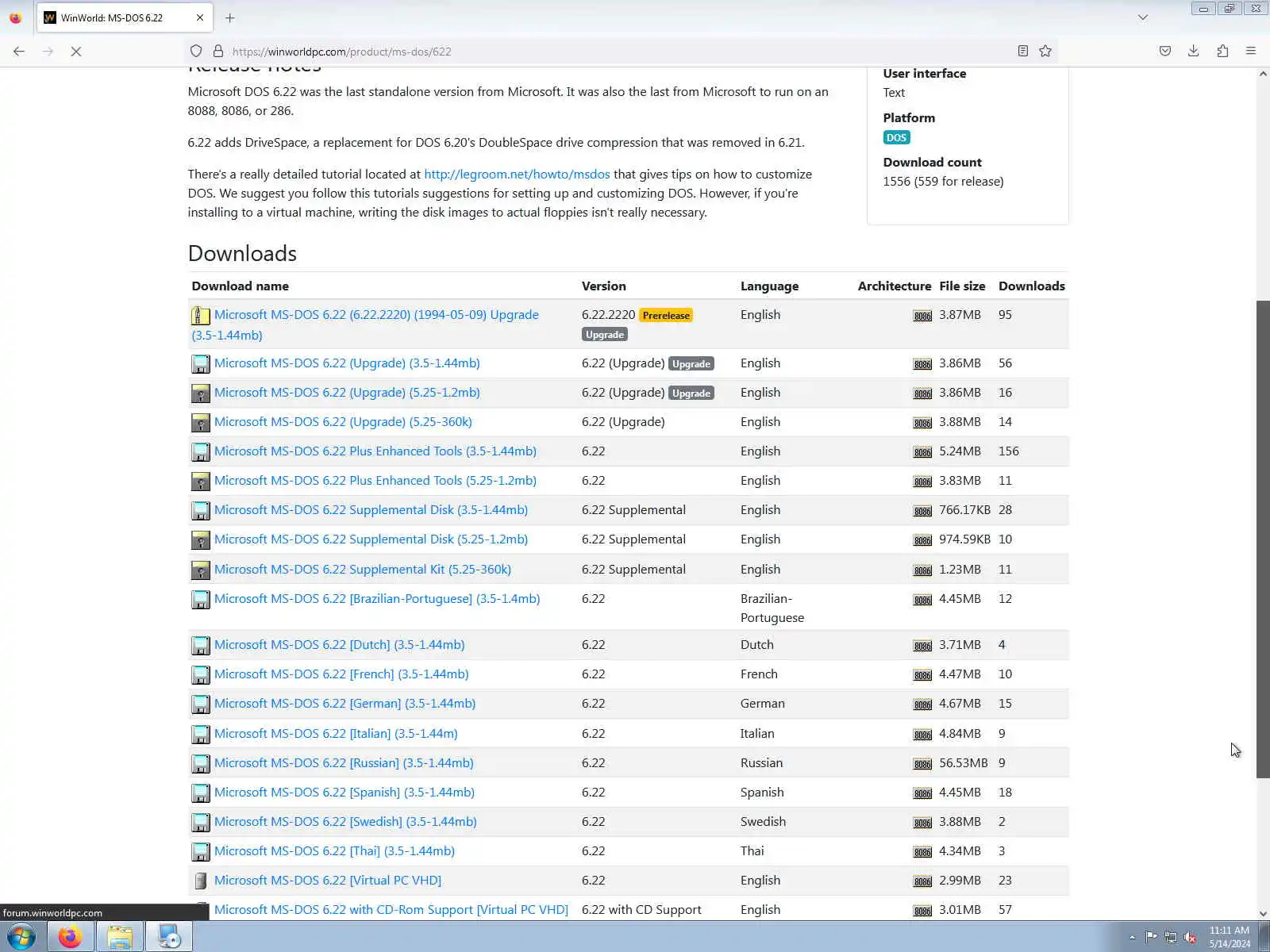1270x952 pixels.
Task: Click the disk icon for Supplemental Kit (5.25-360k)
Action: [x=201, y=570]
